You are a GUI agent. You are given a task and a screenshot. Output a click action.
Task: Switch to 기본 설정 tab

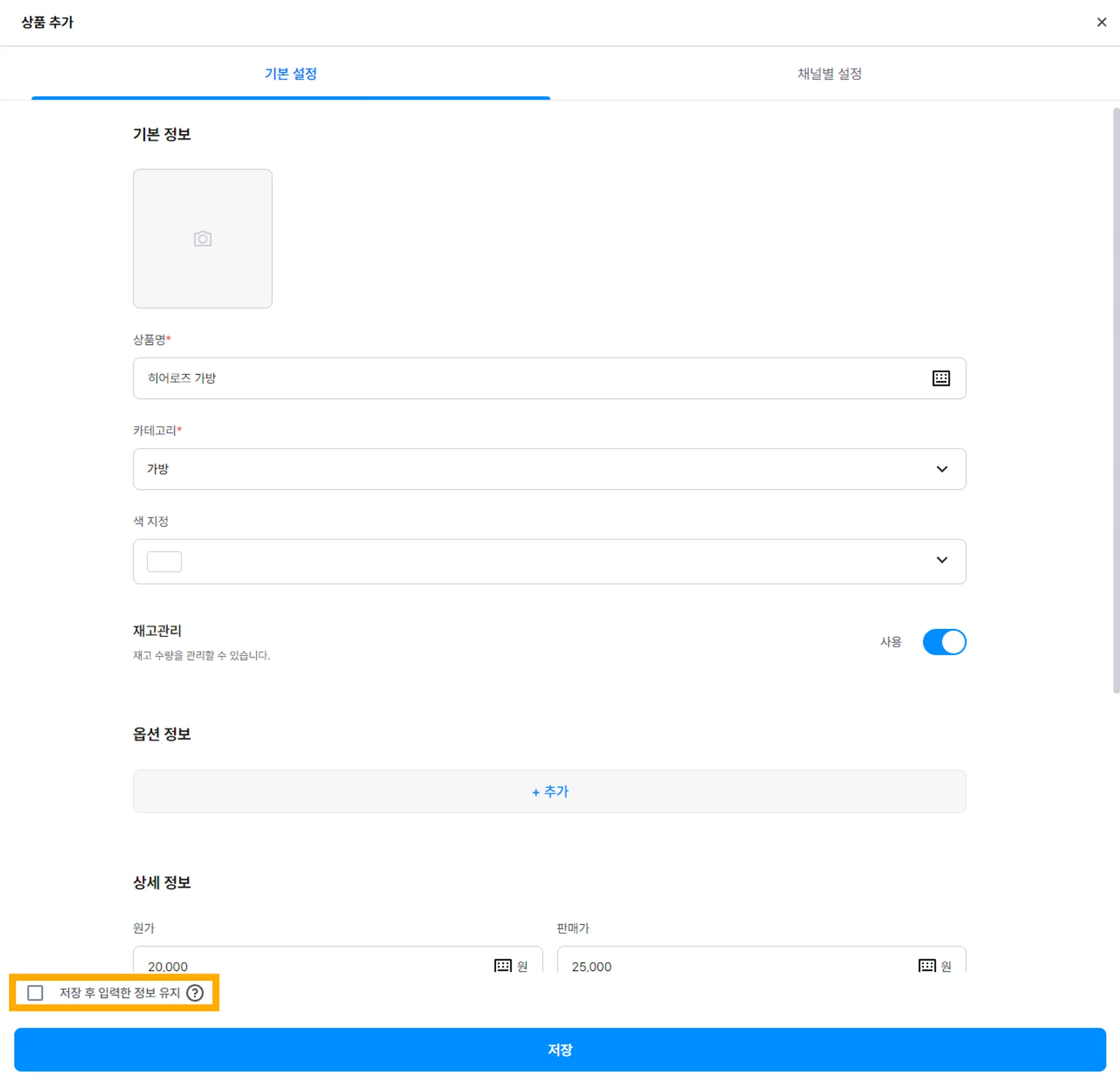click(290, 74)
